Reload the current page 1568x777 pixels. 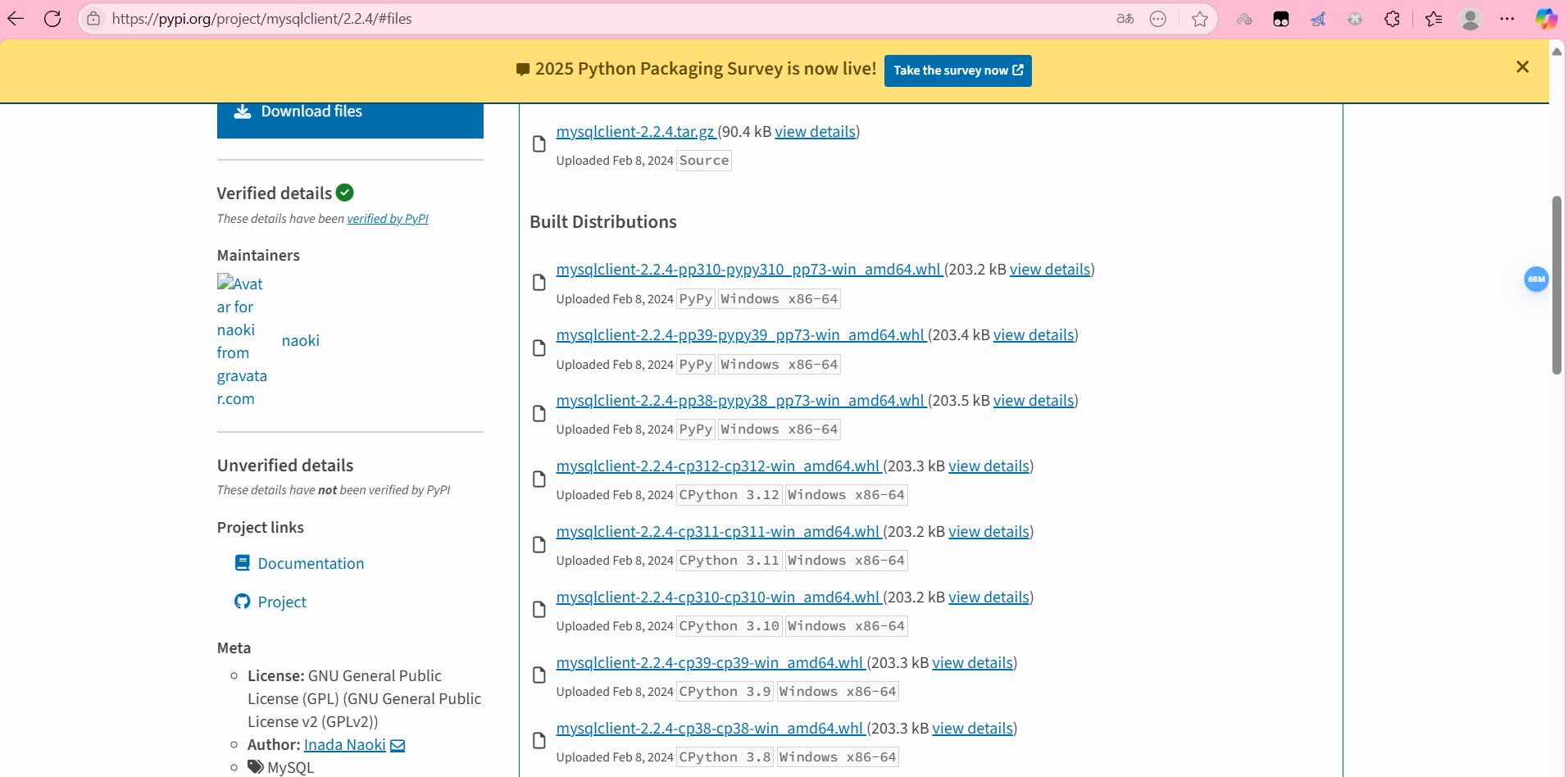[52, 19]
